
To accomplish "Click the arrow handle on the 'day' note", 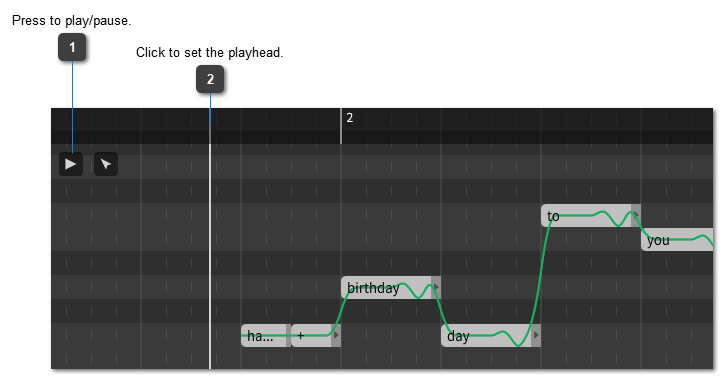I will click(536, 335).
